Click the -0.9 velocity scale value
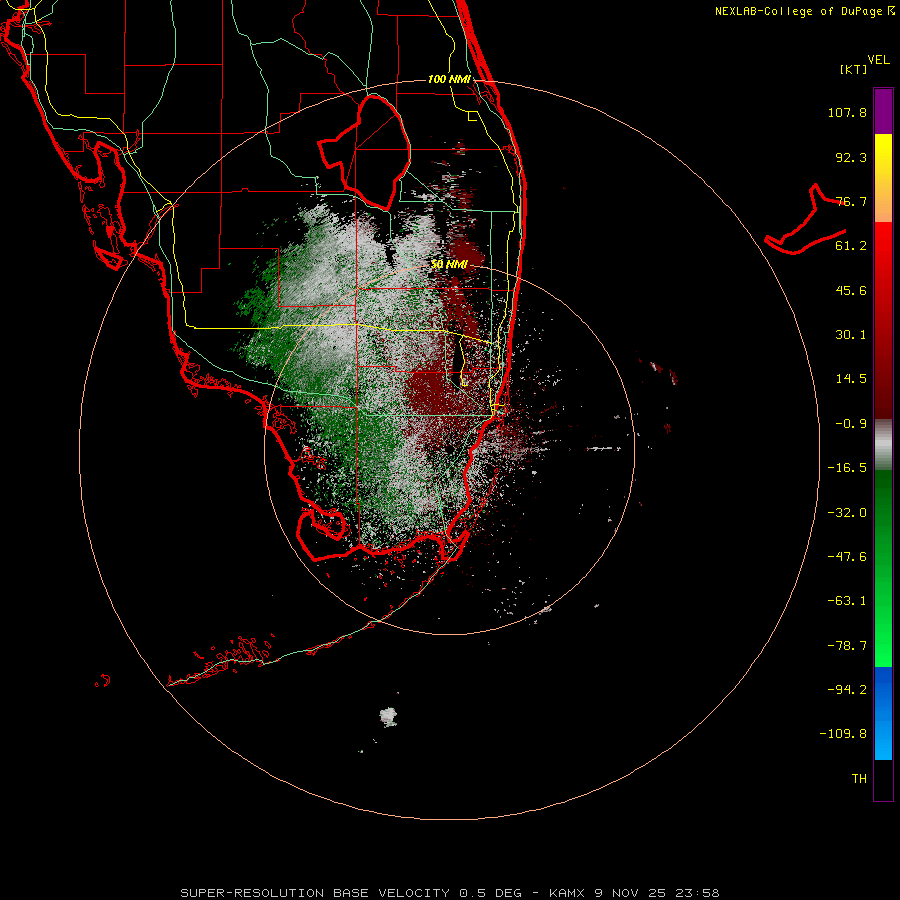Screen dimensions: 900x900 tap(851, 424)
